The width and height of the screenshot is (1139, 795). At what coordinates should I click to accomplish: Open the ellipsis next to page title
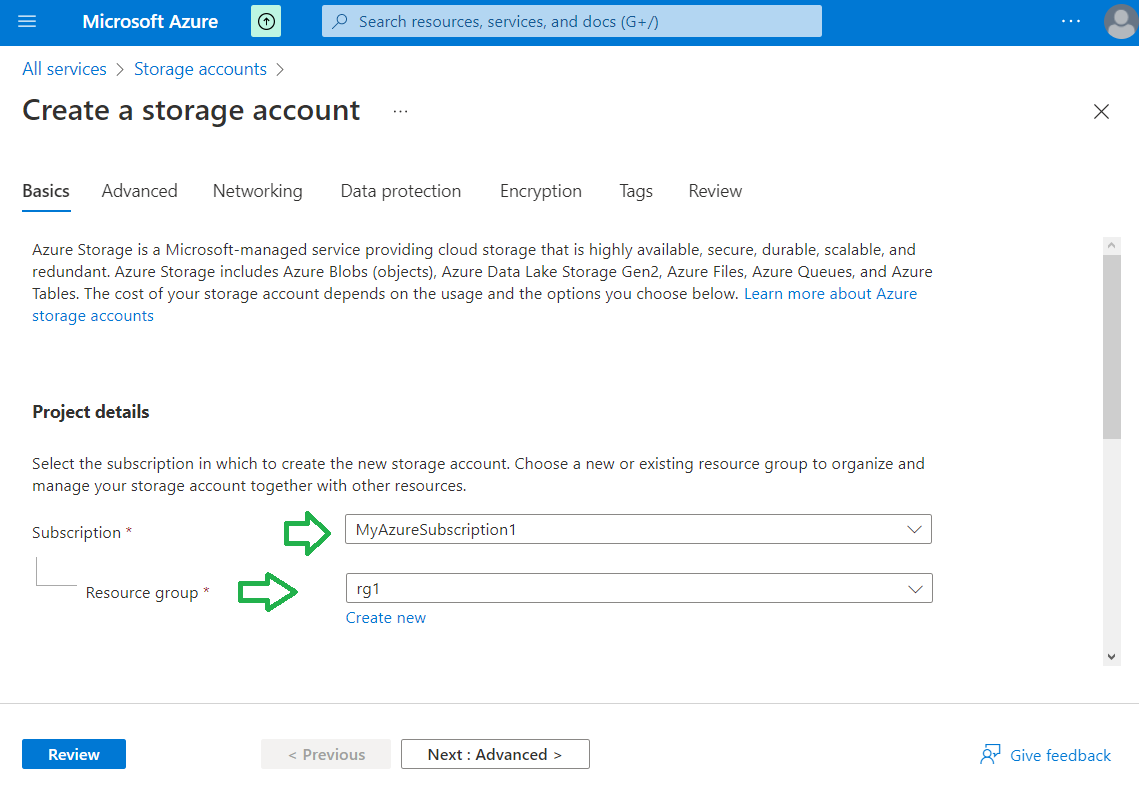point(400,112)
